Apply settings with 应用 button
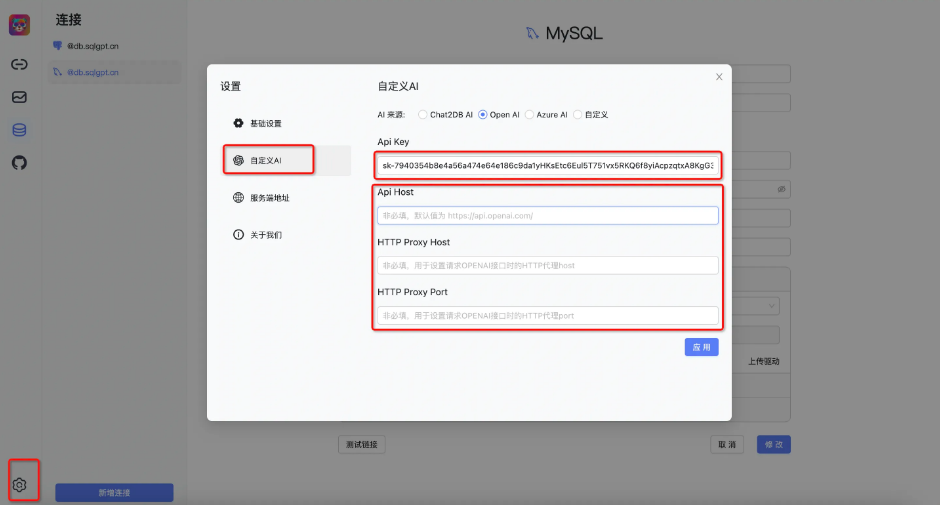940x505 pixels. pos(701,347)
